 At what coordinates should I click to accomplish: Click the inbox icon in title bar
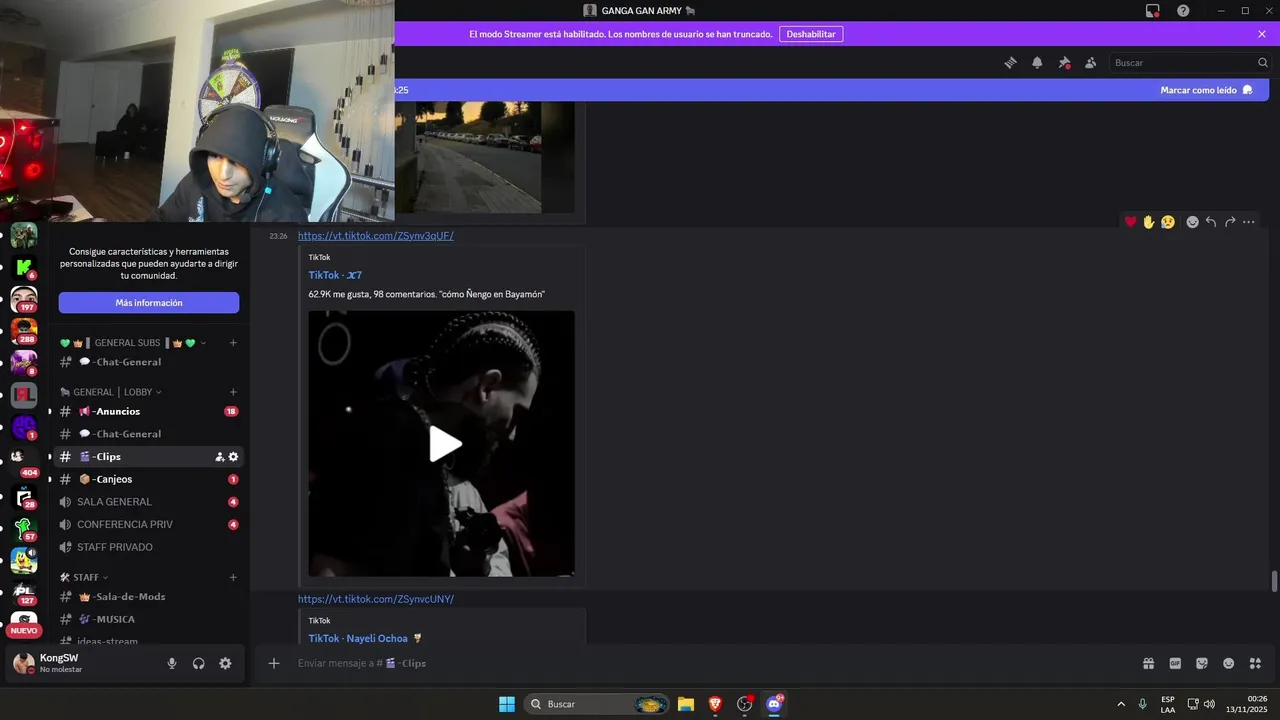(x=1153, y=10)
